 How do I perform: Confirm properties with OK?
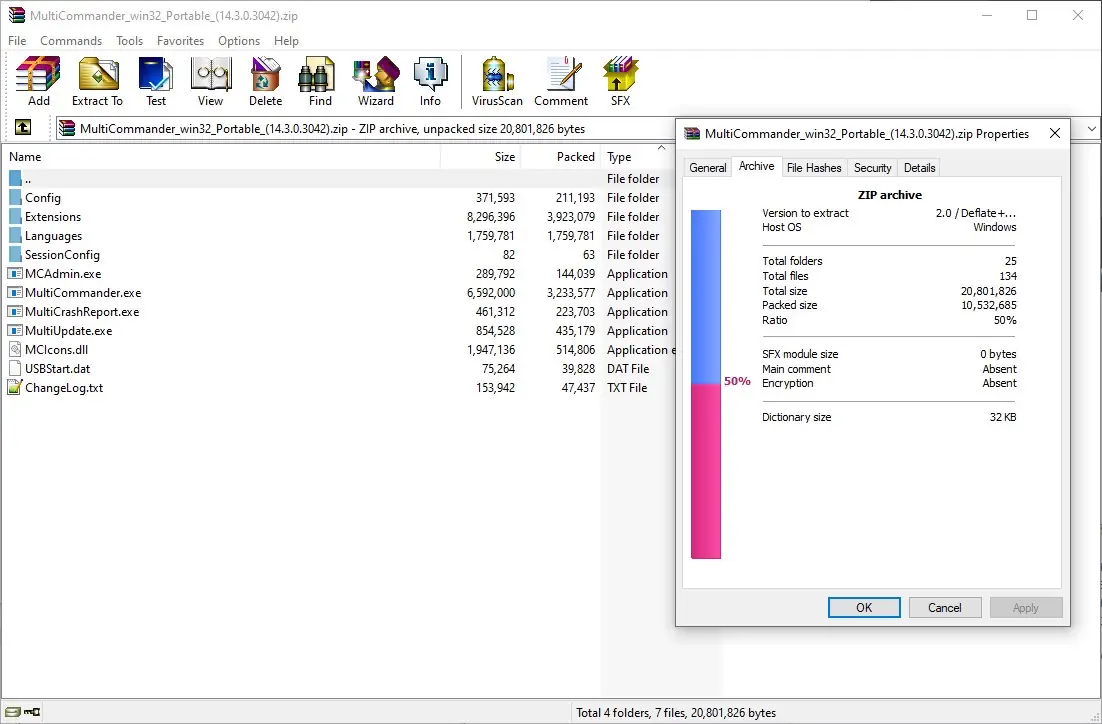pos(863,607)
